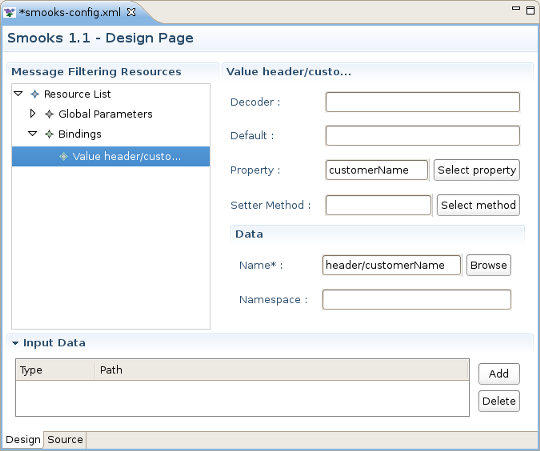Screen dimensions: 540x451
Task: Collapse the Input Data section
Action: click(x=15, y=343)
